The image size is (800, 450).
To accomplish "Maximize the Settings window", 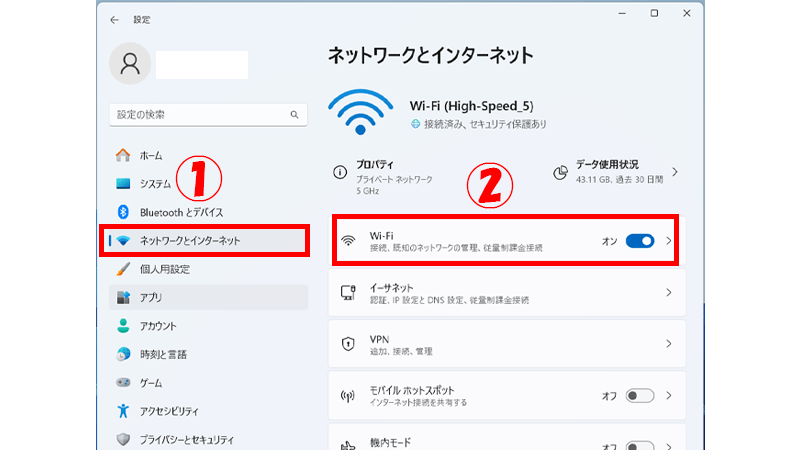I will [654, 13].
